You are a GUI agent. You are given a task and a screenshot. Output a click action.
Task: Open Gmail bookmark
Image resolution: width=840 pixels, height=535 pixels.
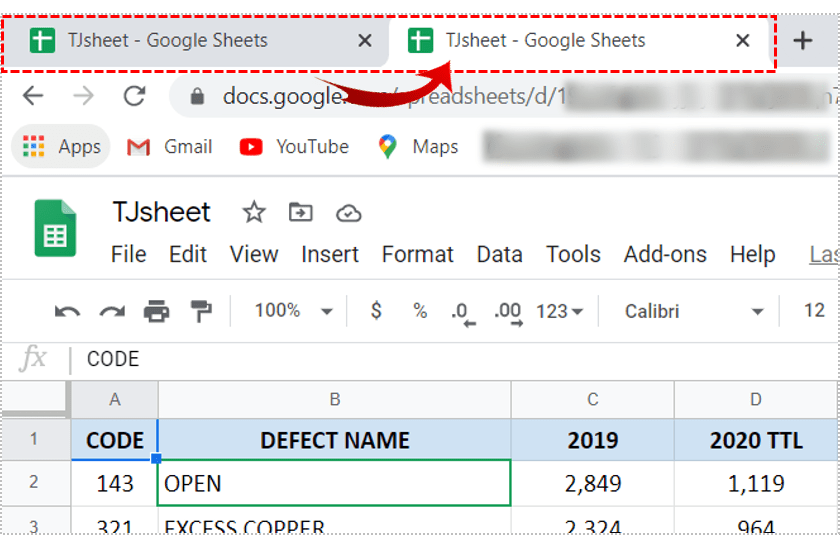(170, 146)
